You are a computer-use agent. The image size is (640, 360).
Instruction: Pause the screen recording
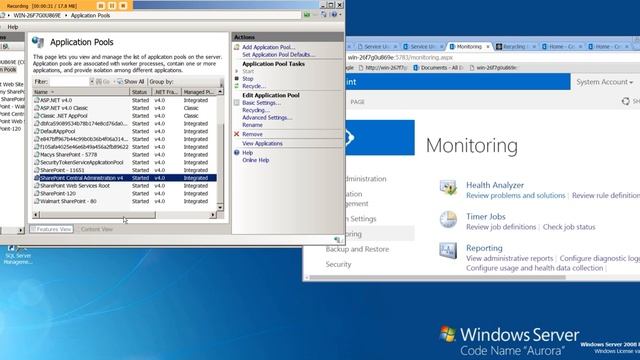(112, 6)
